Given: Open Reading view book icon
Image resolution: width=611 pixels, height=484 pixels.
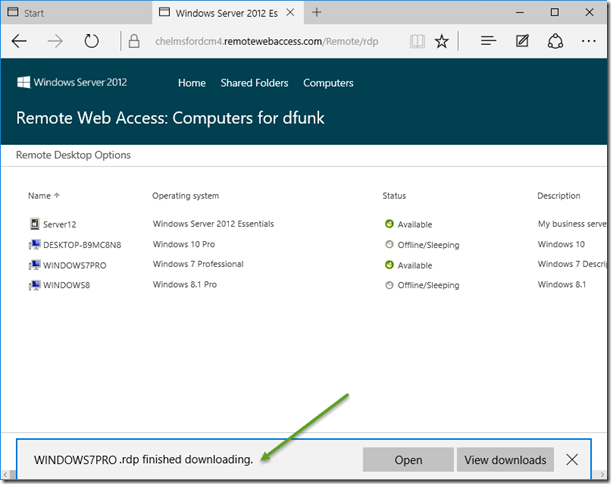Looking at the screenshot, I should pos(416,42).
